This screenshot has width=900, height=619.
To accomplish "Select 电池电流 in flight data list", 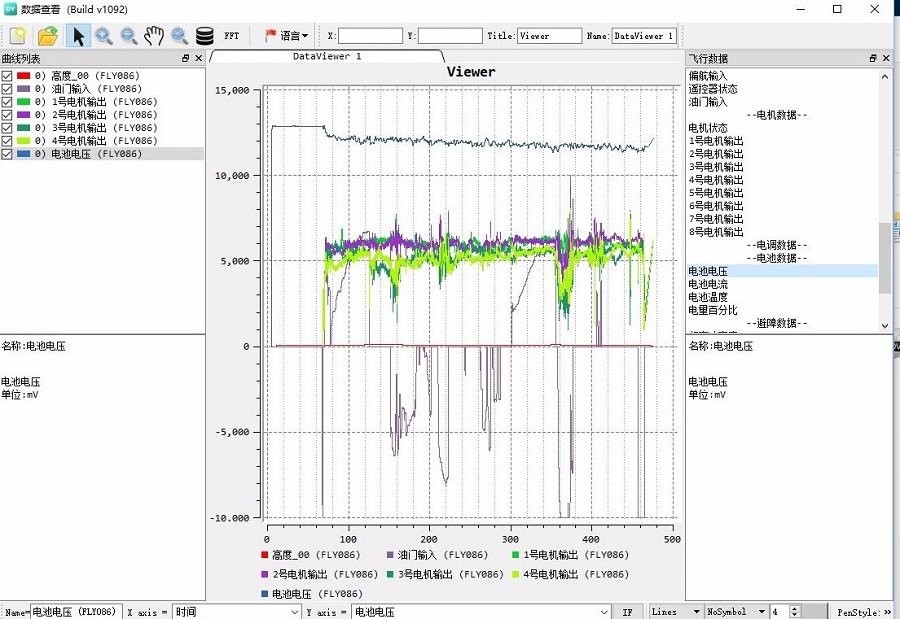I will (708, 284).
